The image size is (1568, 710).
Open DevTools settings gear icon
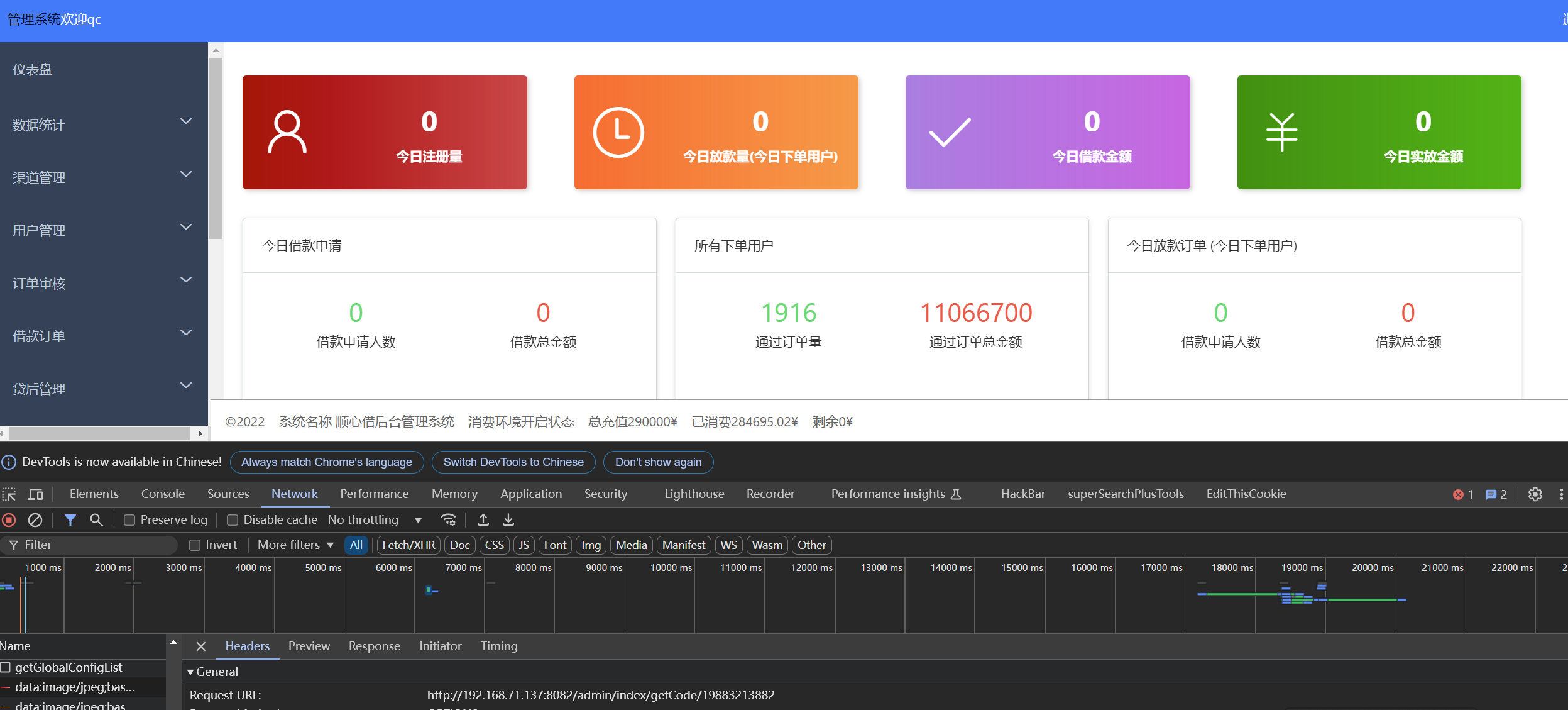click(1535, 494)
